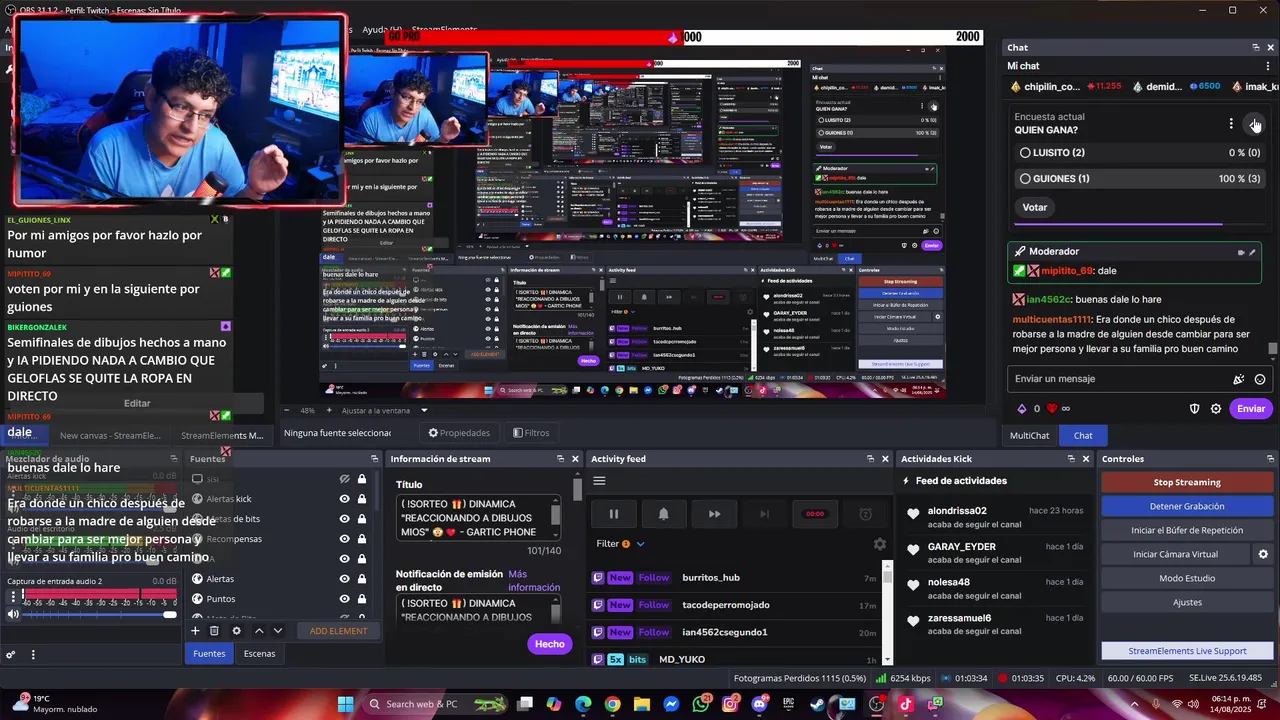Start replay buffer with Iniciar el Búfer
This screenshot has width=1280, height=720.
(x=1187, y=531)
